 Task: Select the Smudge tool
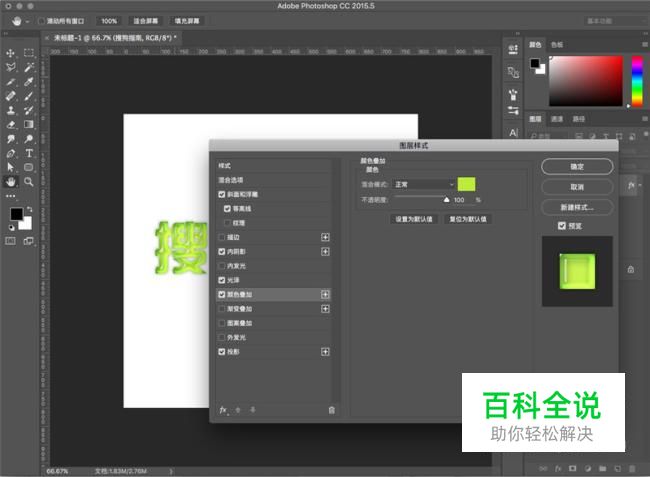[x=10, y=139]
